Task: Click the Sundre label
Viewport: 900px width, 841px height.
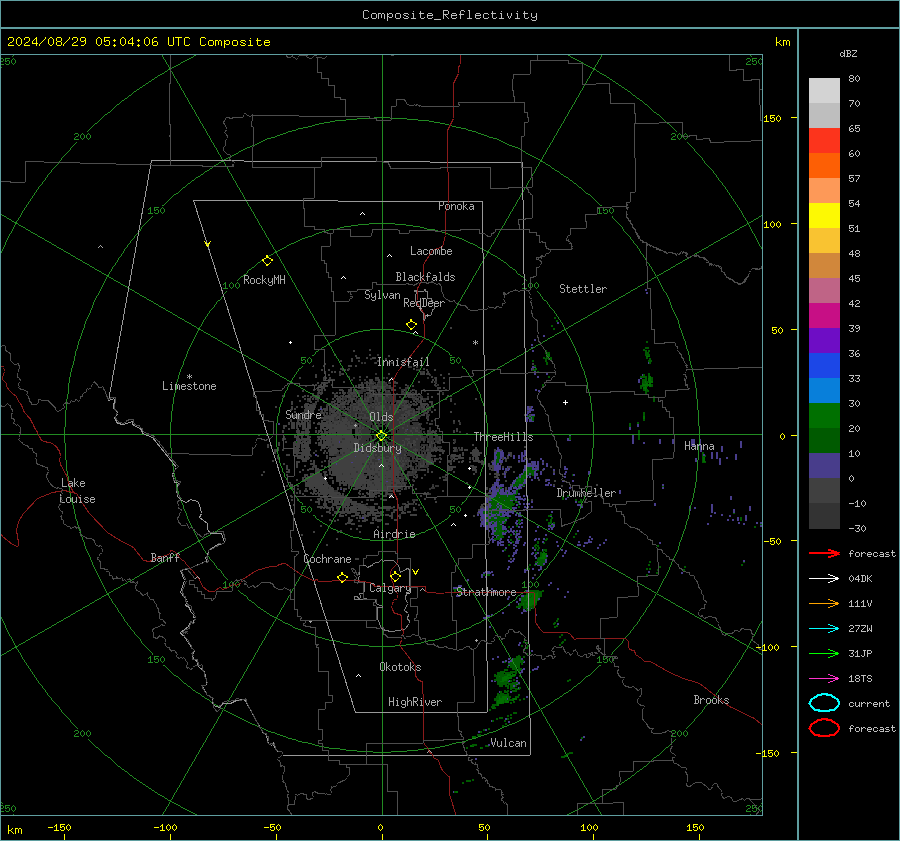Action: pyautogui.click(x=303, y=415)
